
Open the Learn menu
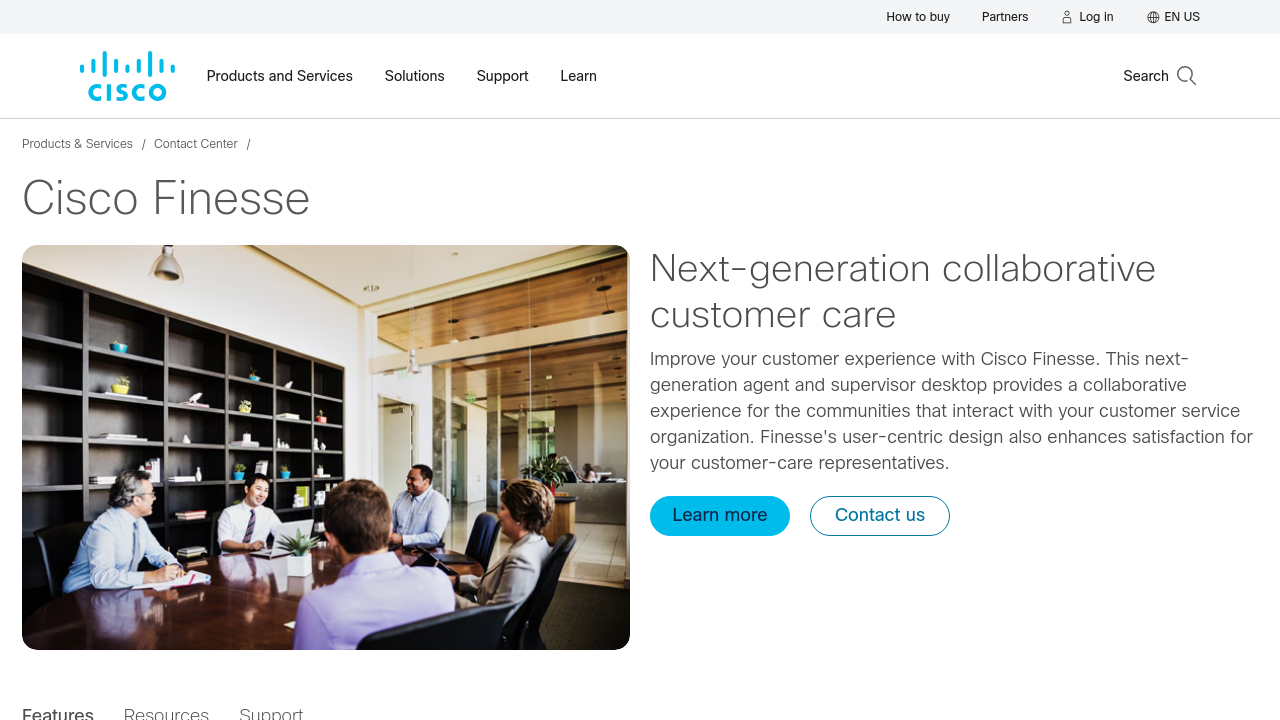click(x=578, y=76)
